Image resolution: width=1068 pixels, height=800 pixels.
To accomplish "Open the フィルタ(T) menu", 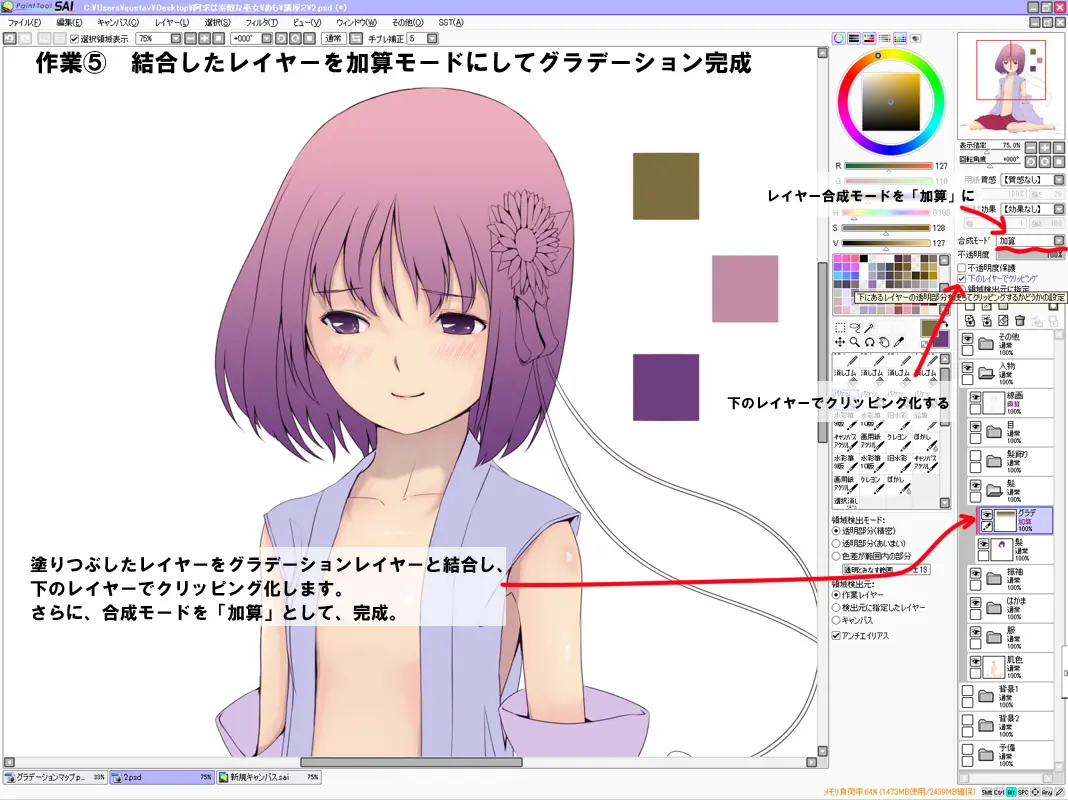I will point(261,22).
